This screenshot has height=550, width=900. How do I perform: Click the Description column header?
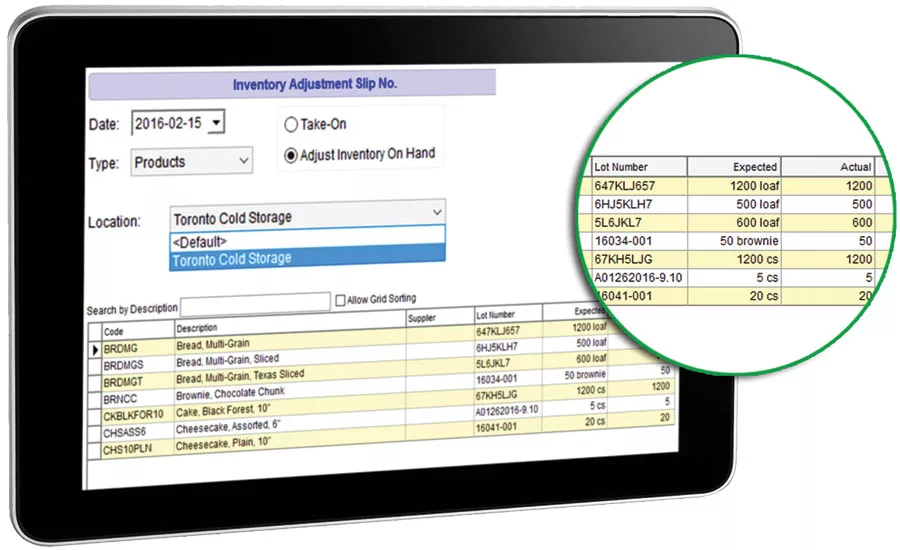tap(290, 324)
